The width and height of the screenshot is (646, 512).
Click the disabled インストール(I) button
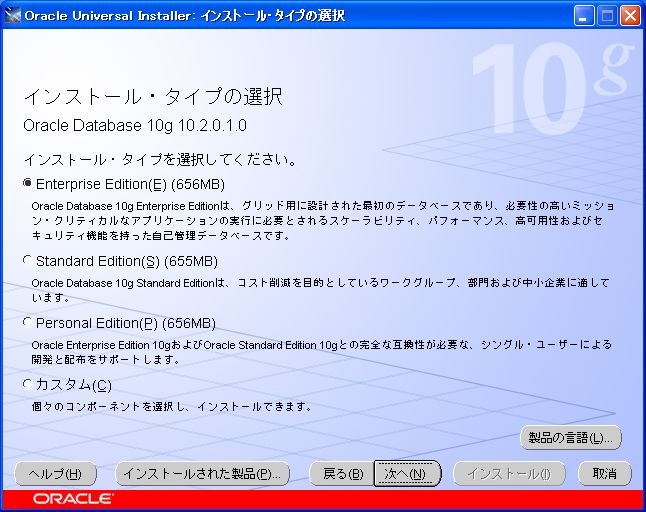tap(509, 474)
